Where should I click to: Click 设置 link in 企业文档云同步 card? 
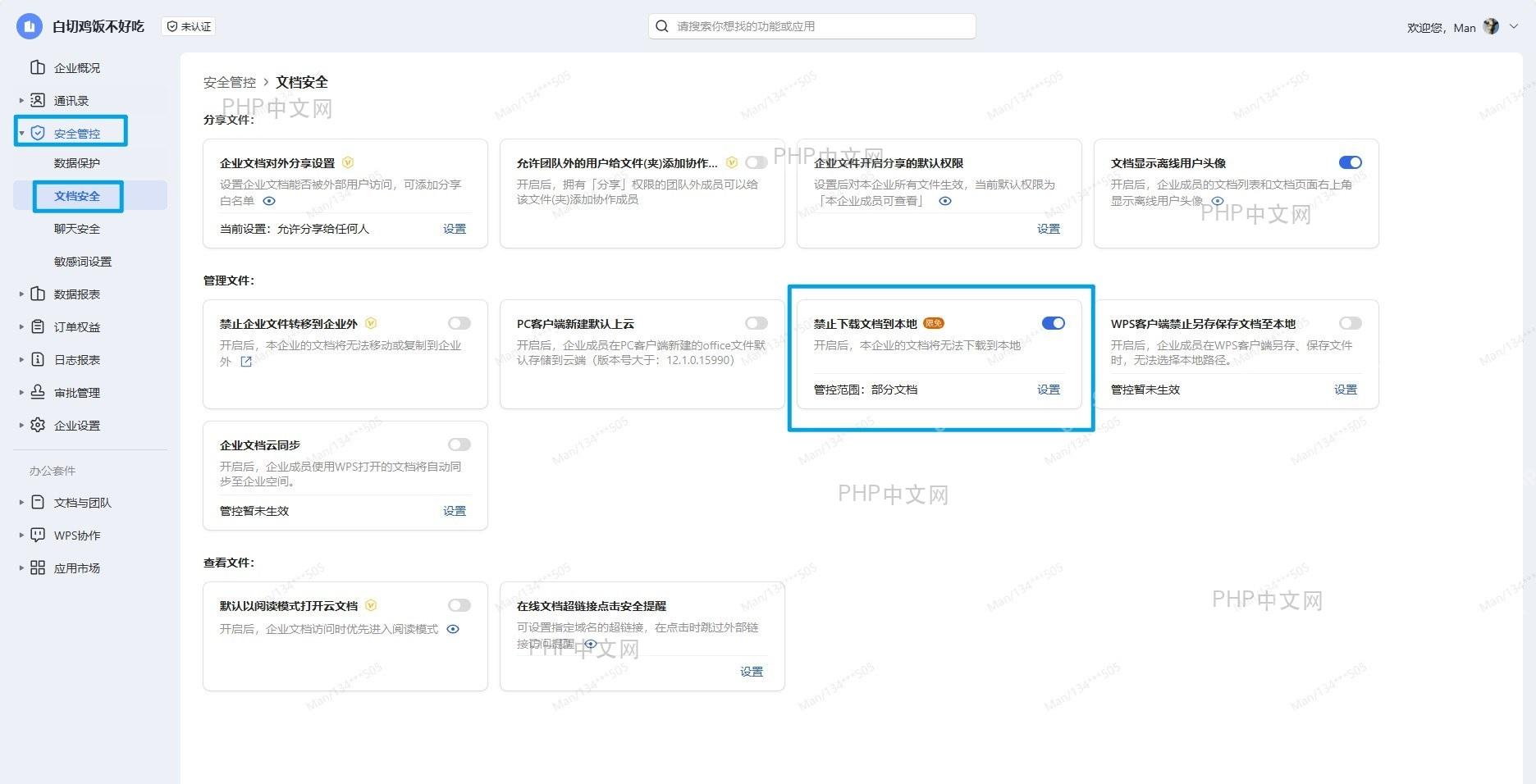pyautogui.click(x=455, y=511)
